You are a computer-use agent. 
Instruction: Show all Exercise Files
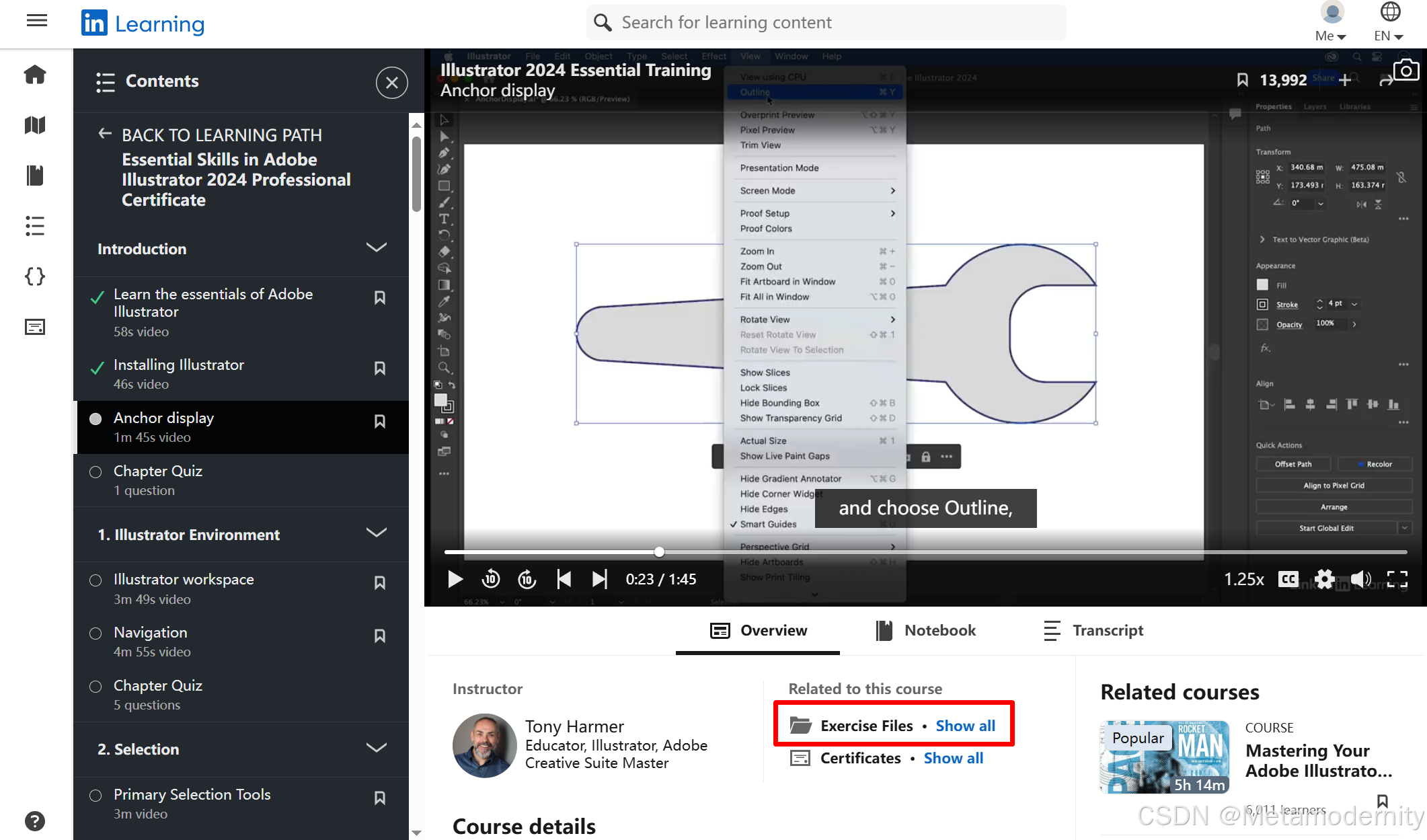965,726
